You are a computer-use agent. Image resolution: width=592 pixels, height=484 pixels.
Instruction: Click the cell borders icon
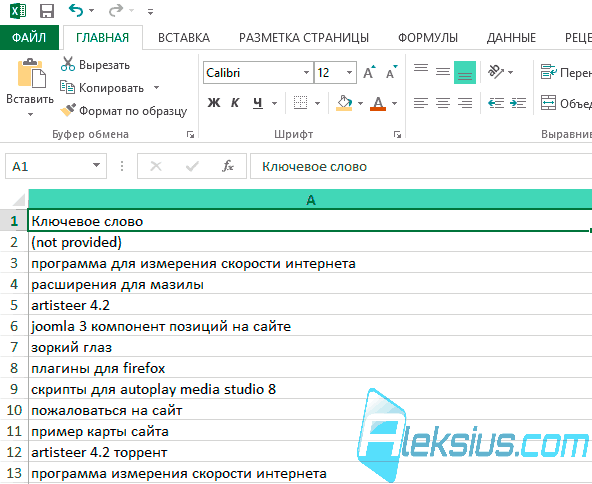point(301,102)
